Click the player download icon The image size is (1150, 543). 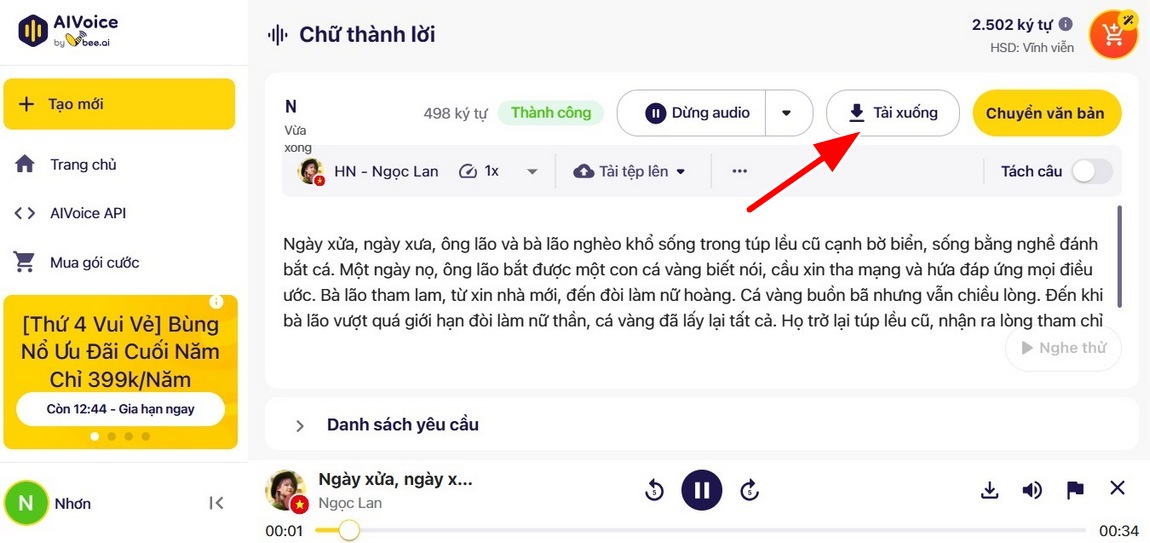(990, 489)
